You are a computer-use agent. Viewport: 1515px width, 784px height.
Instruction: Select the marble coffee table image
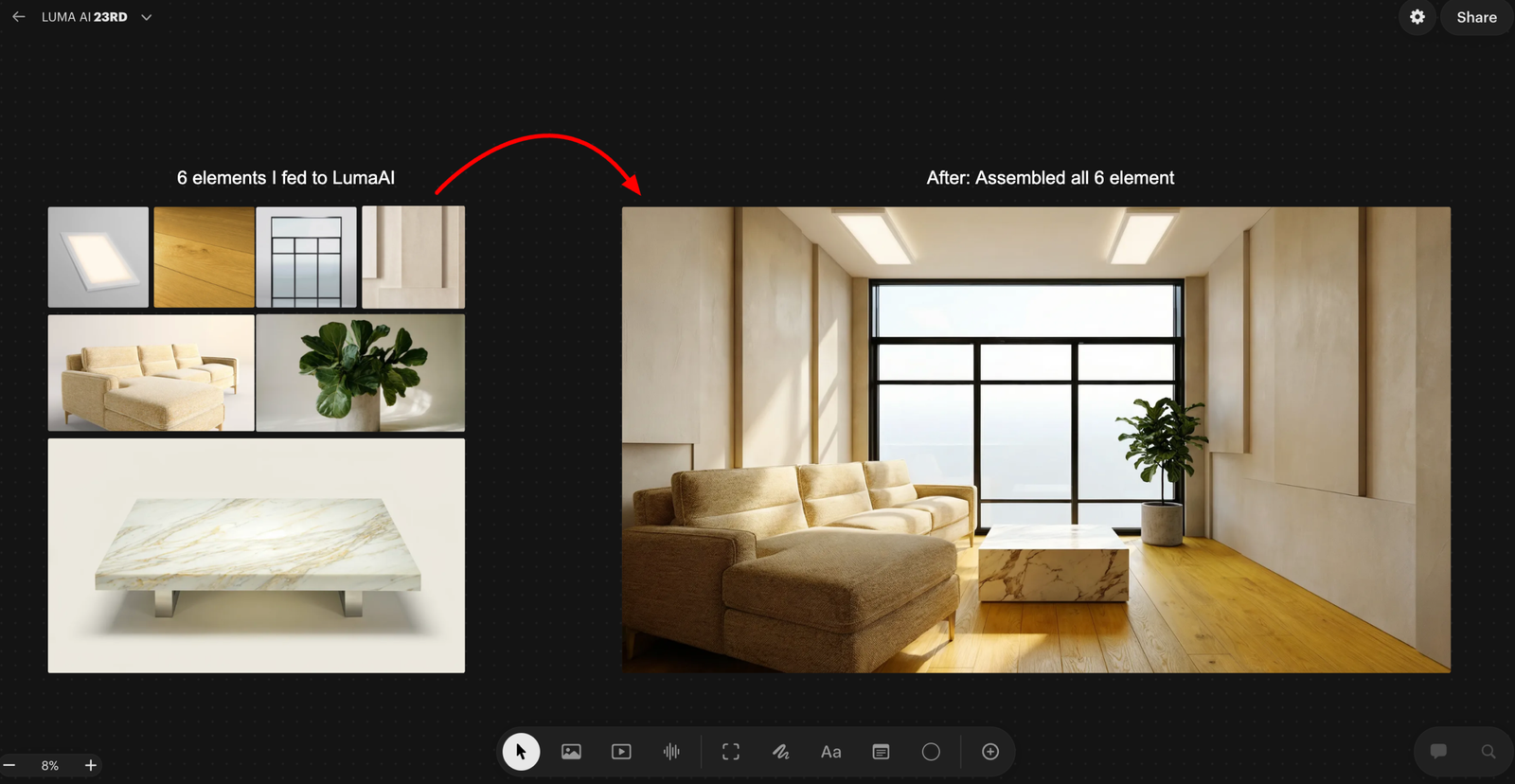(x=257, y=556)
